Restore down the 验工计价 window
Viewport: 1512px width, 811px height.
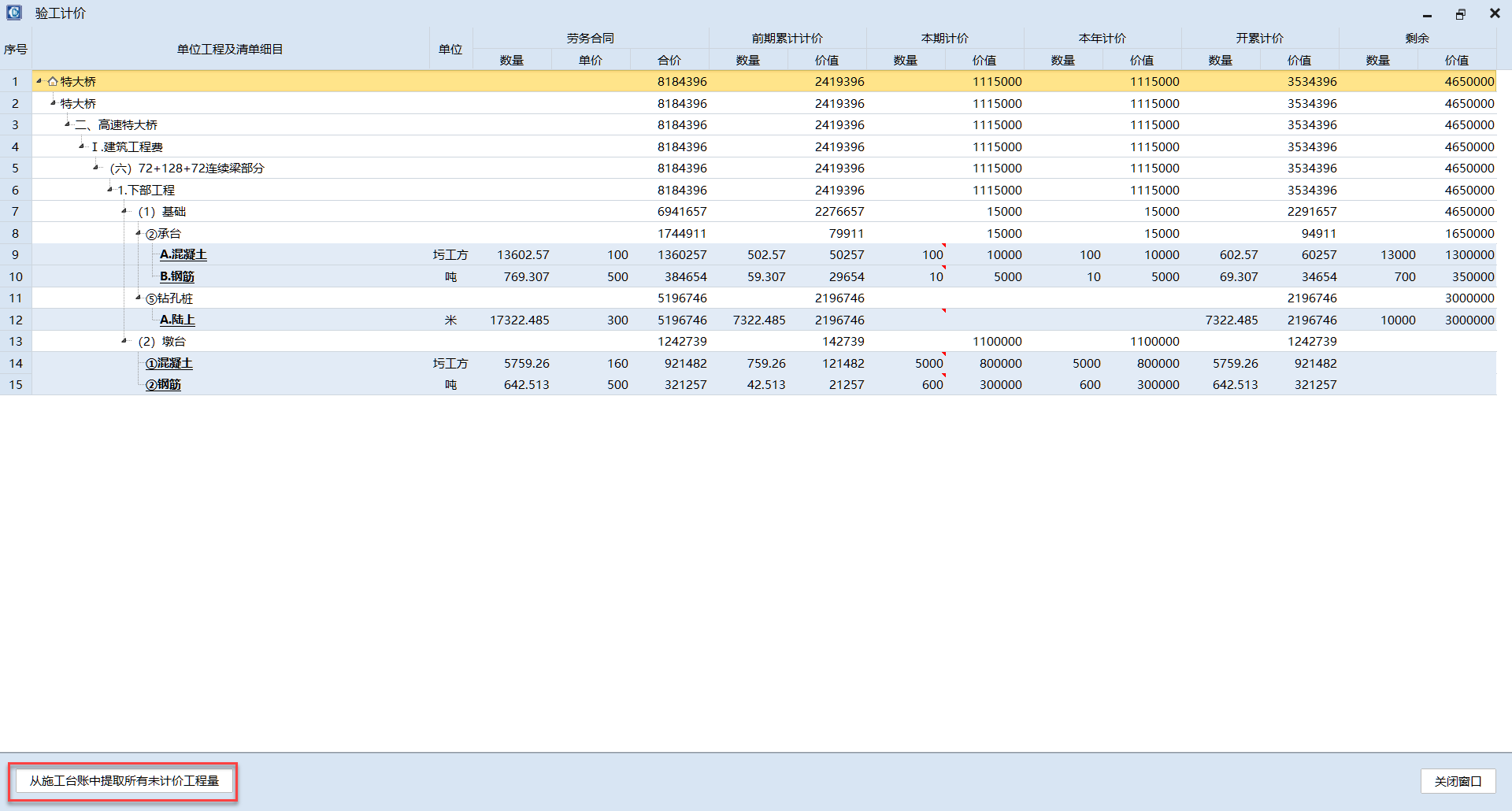coord(1461,14)
